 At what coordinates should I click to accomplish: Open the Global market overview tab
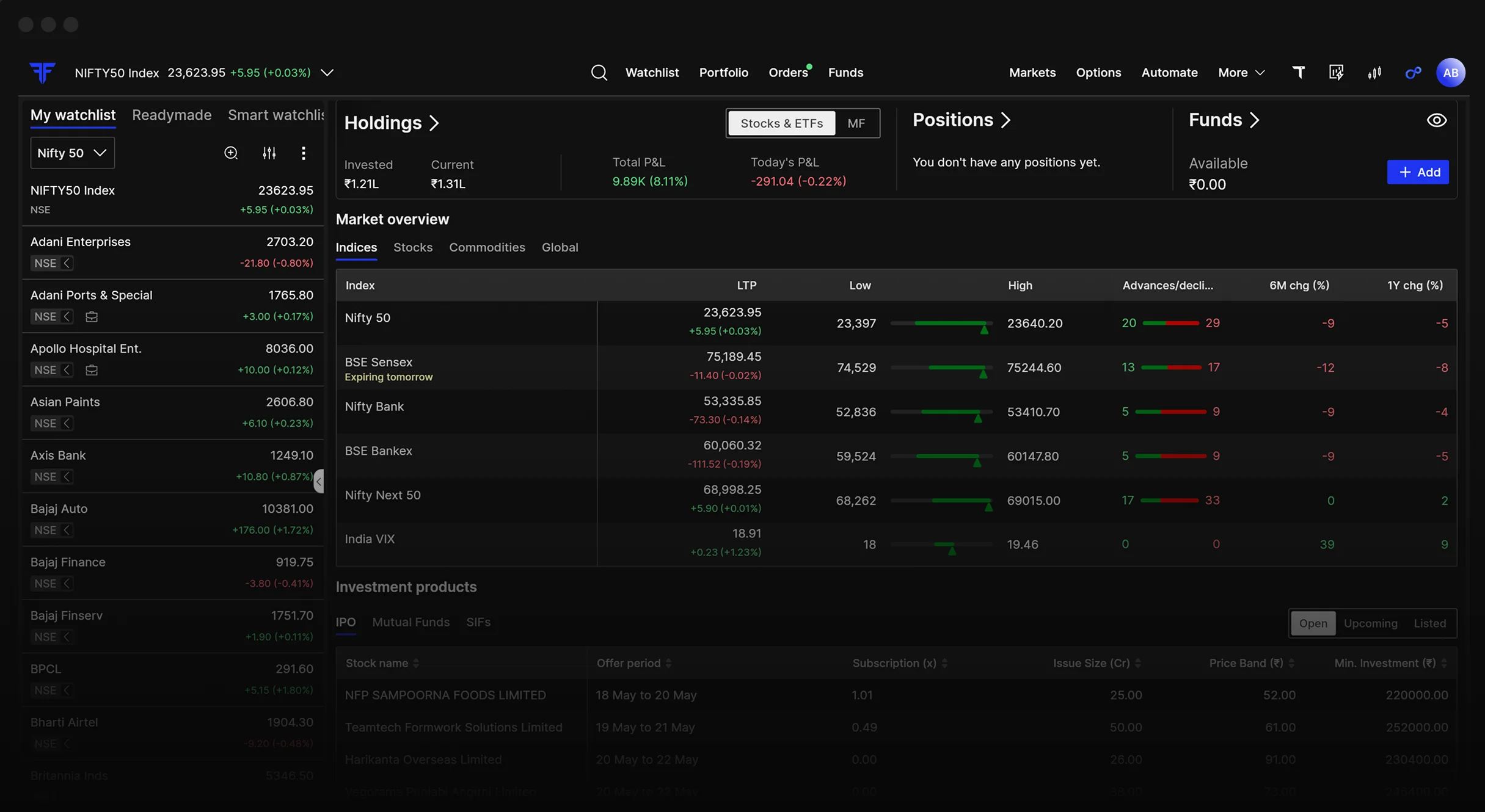click(x=560, y=247)
